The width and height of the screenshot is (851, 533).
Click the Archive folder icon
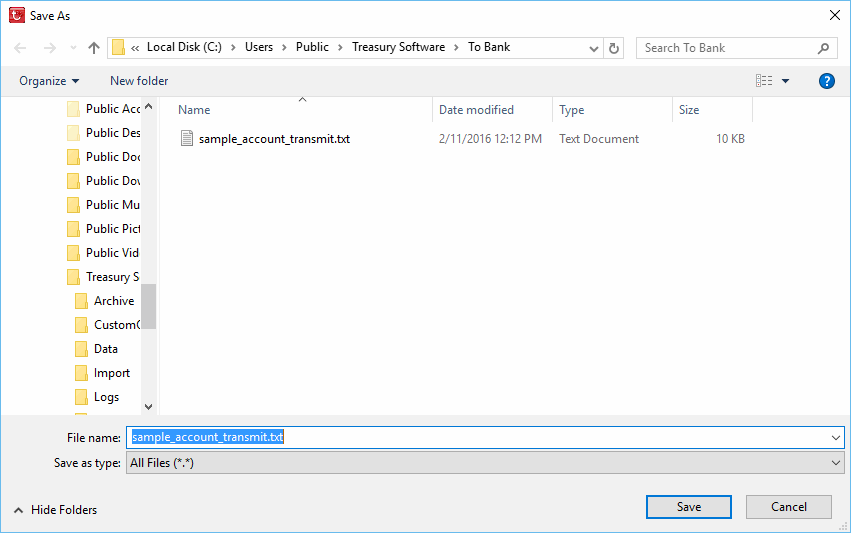pos(82,301)
